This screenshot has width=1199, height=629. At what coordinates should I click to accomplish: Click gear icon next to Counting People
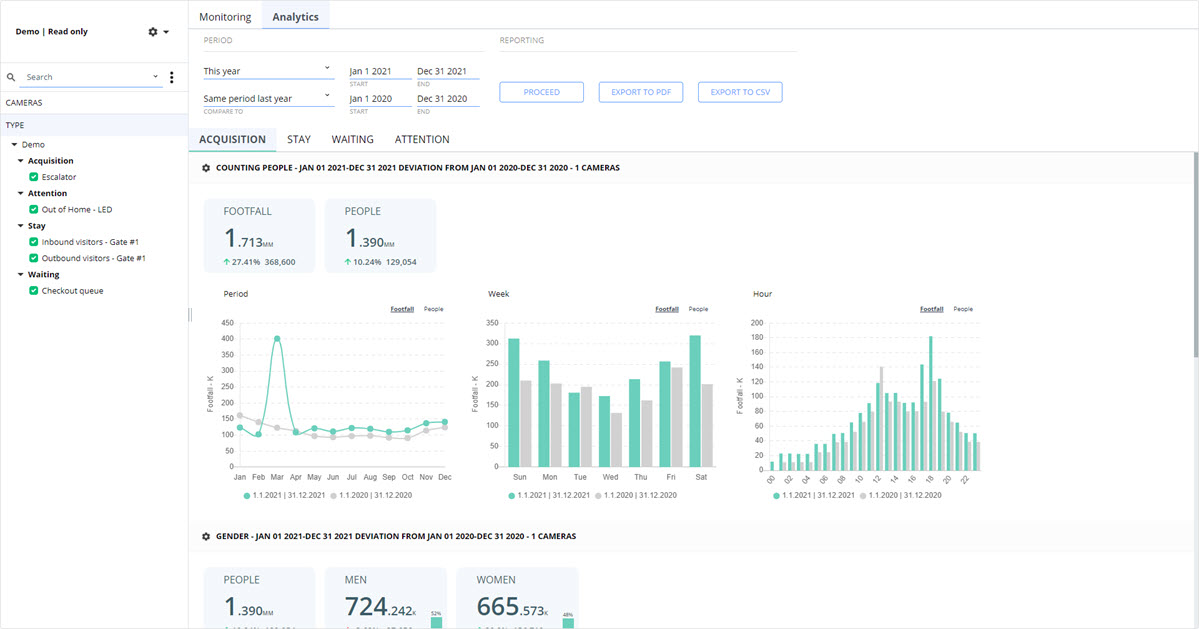click(x=206, y=168)
